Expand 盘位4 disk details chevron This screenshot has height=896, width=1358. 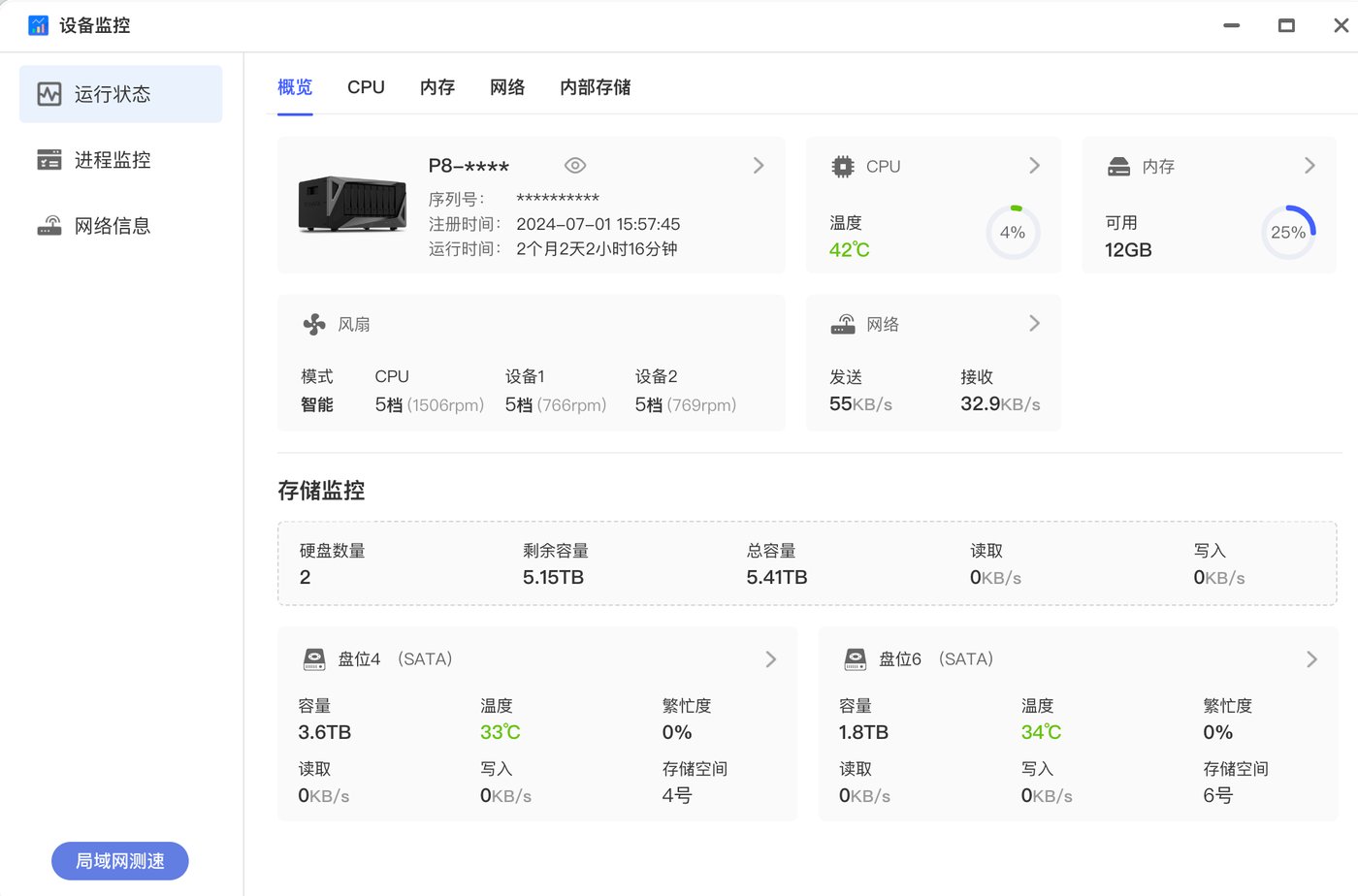coord(771,659)
